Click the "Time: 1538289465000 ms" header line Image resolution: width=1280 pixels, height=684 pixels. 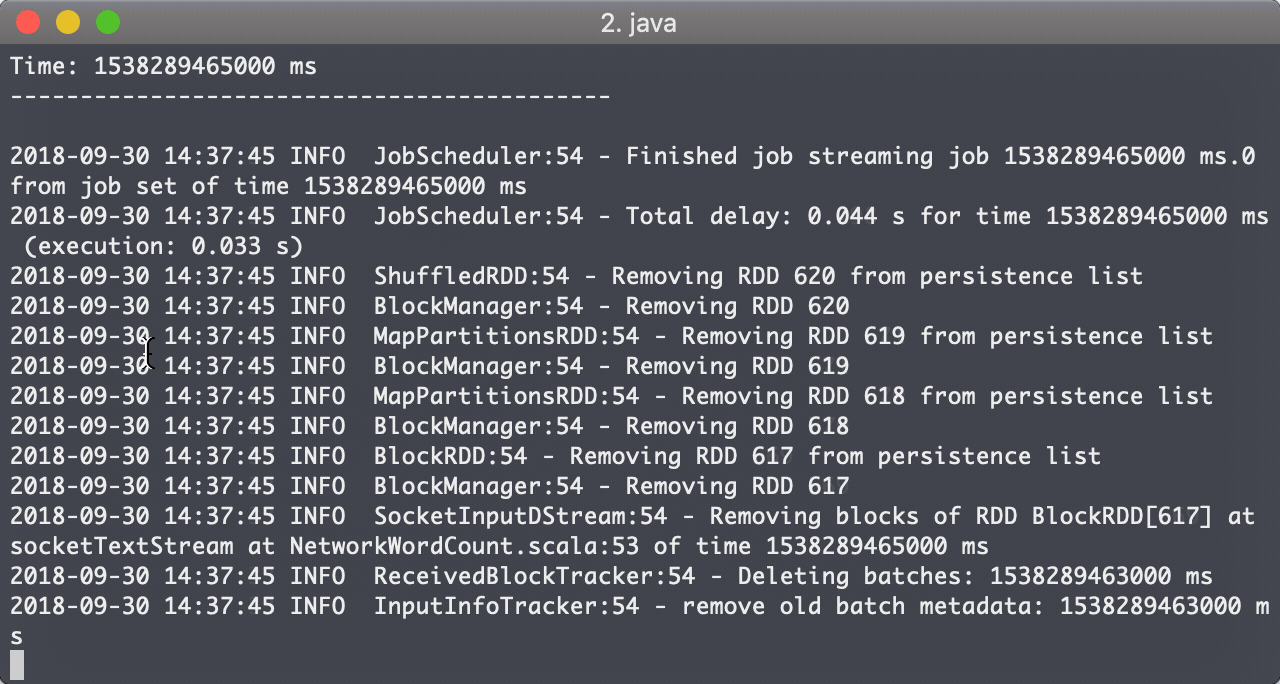coord(164,67)
